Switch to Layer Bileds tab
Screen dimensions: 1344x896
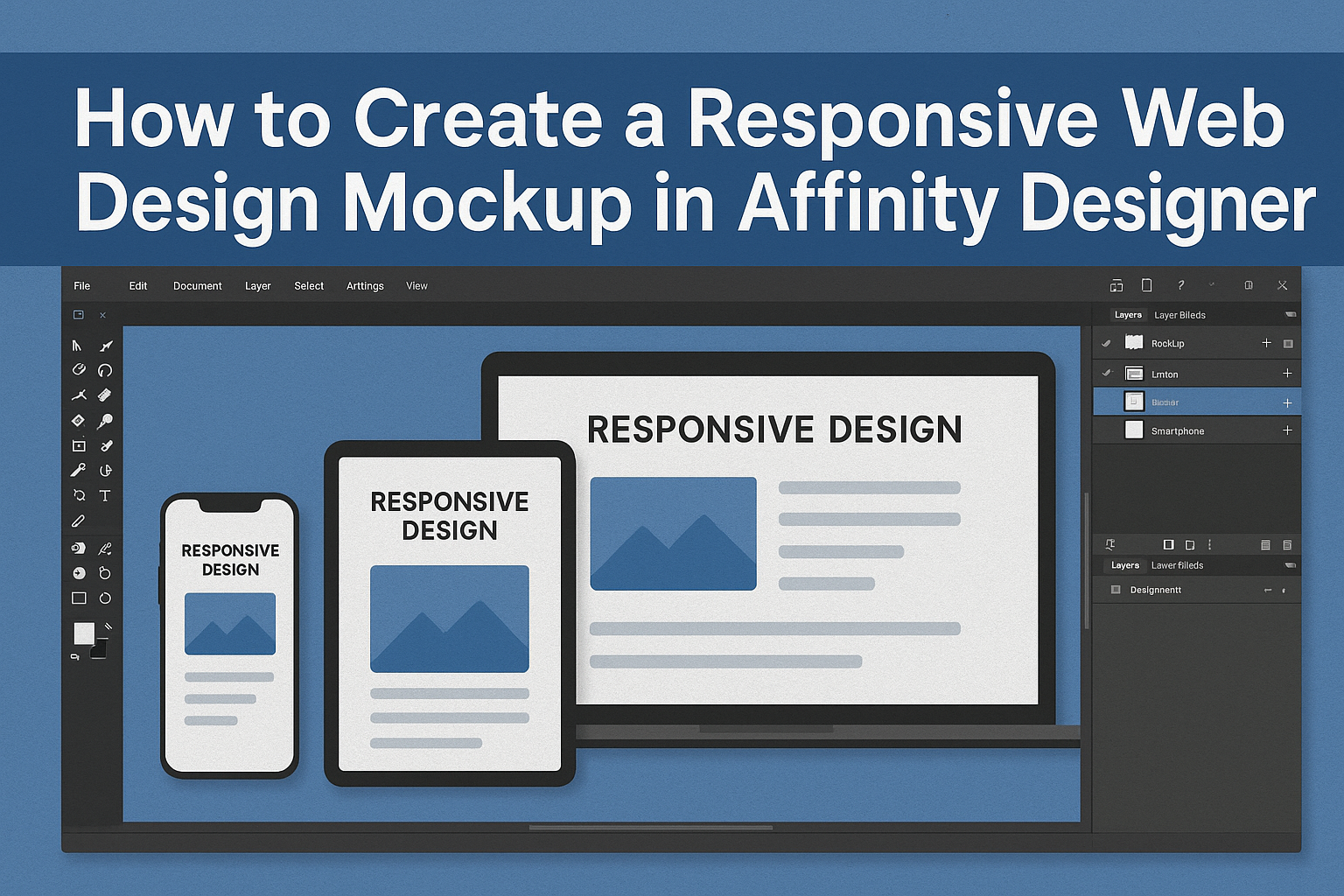click(1179, 315)
